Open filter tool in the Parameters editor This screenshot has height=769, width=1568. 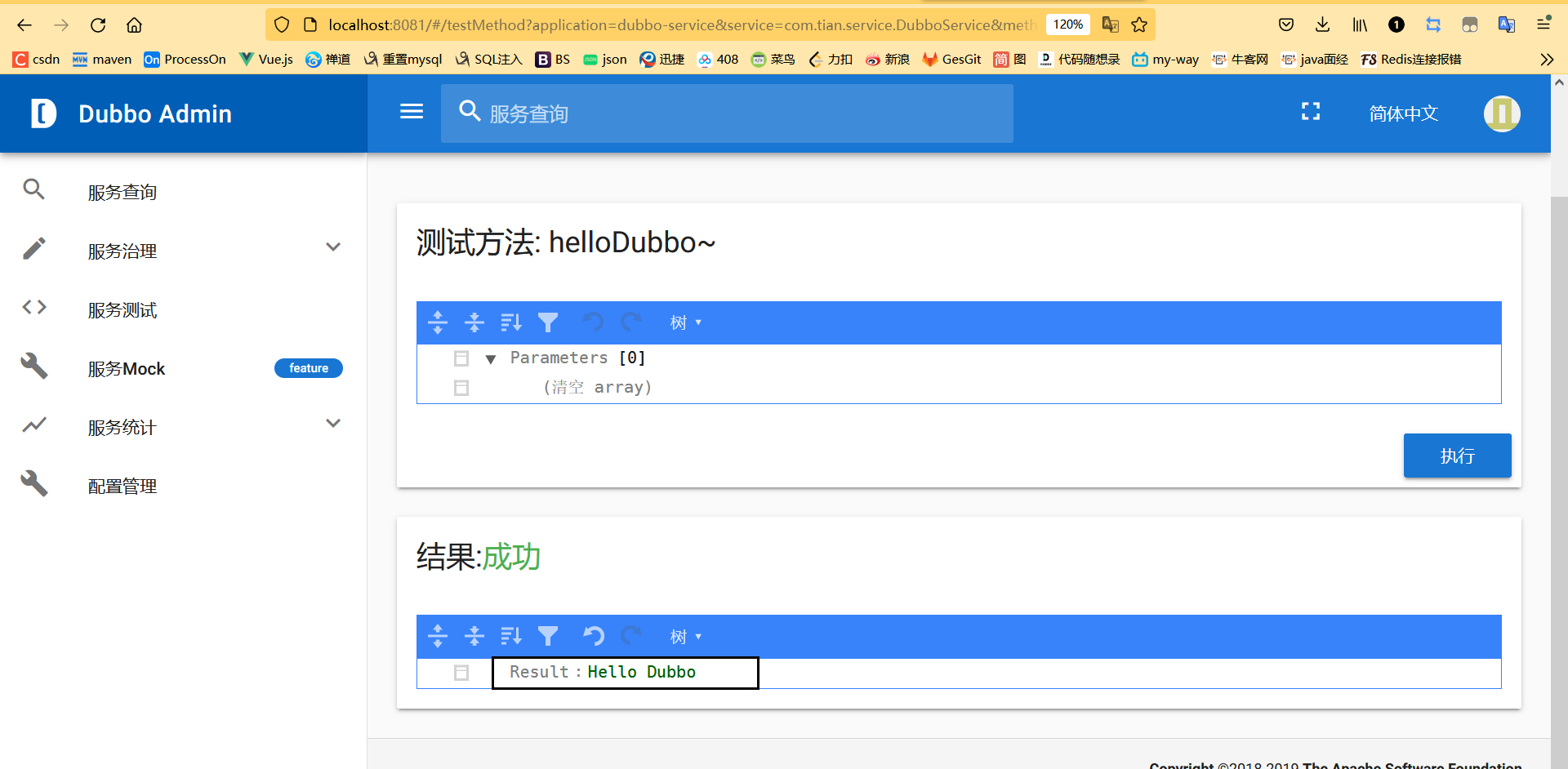[x=548, y=322]
